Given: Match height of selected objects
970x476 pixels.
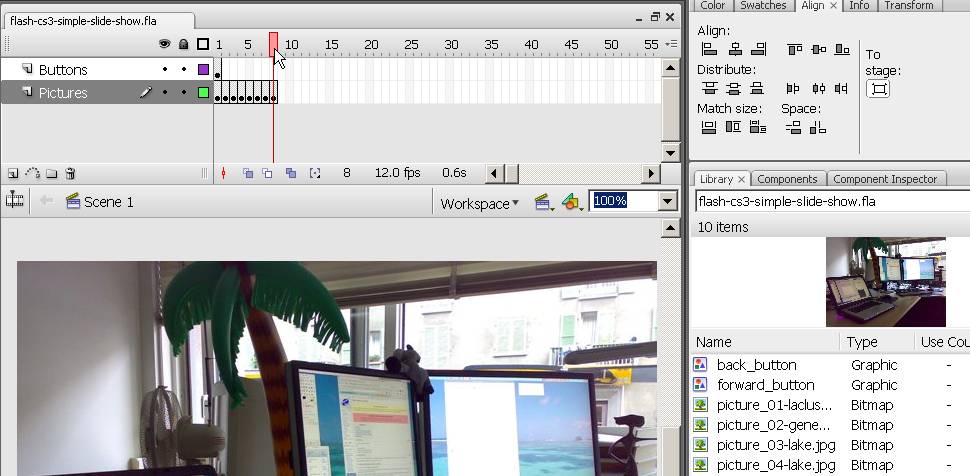Looking at the screenshot, I should [733, 128].
